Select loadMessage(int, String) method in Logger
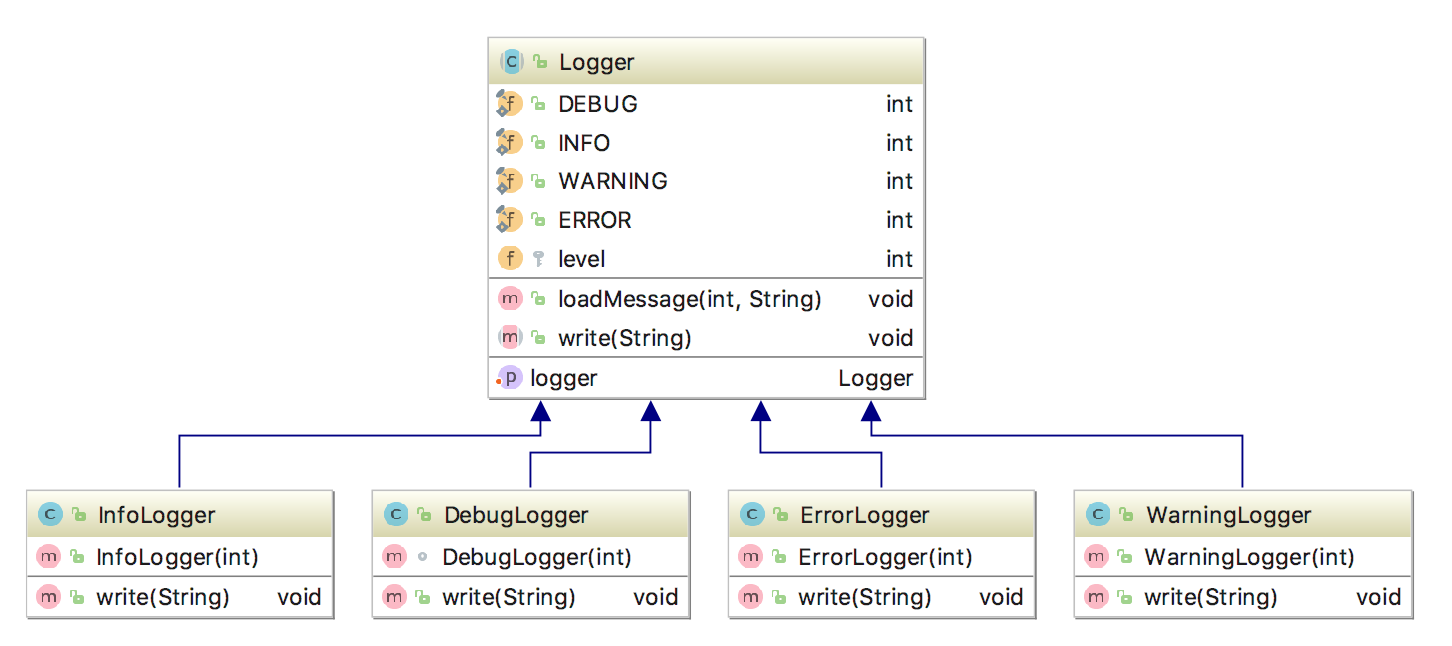Viewport: 1452px width, 646px height. click(690, 299)
